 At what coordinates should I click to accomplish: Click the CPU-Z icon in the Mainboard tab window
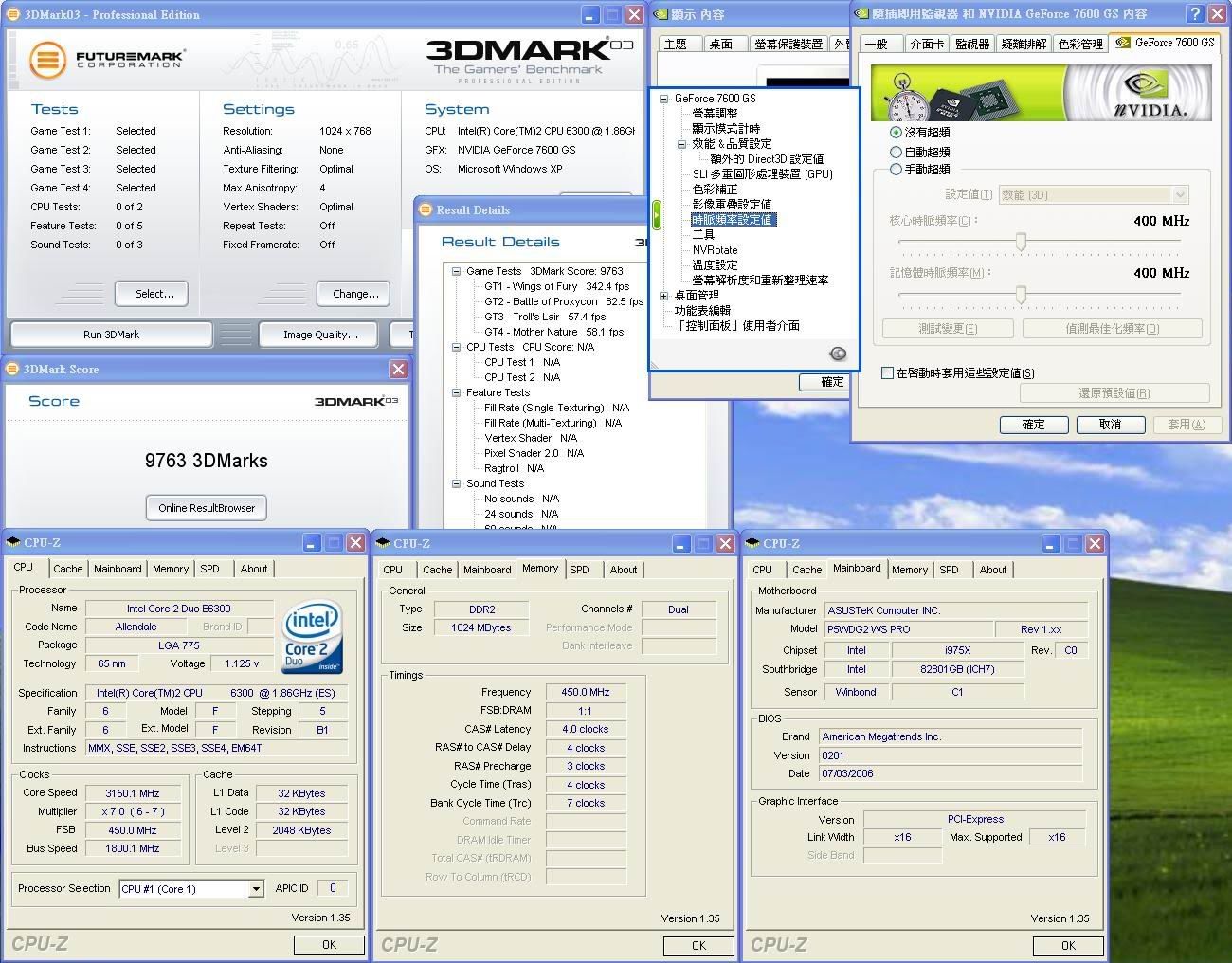(x=752, y=543)
